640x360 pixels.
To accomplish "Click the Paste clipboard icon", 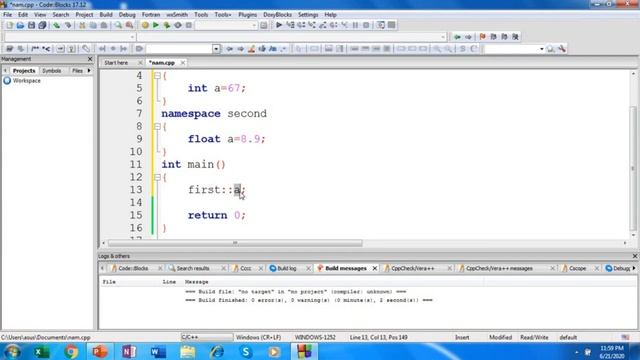I will click(x=104, y=25).
